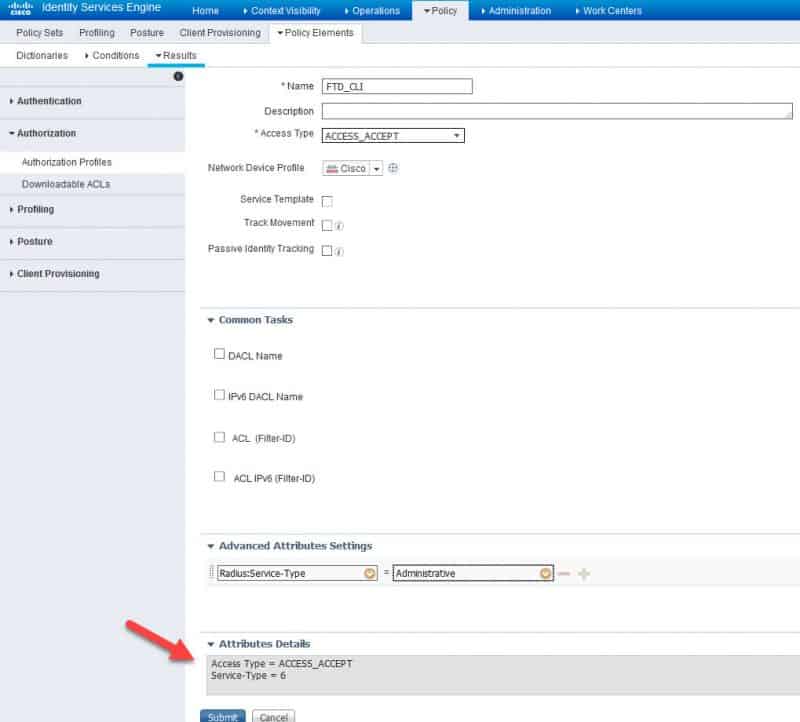The width and height of the screenshot is (800, 722).
Task: Check the ACL (Filter-ID) option
Action: pos(219,435)
